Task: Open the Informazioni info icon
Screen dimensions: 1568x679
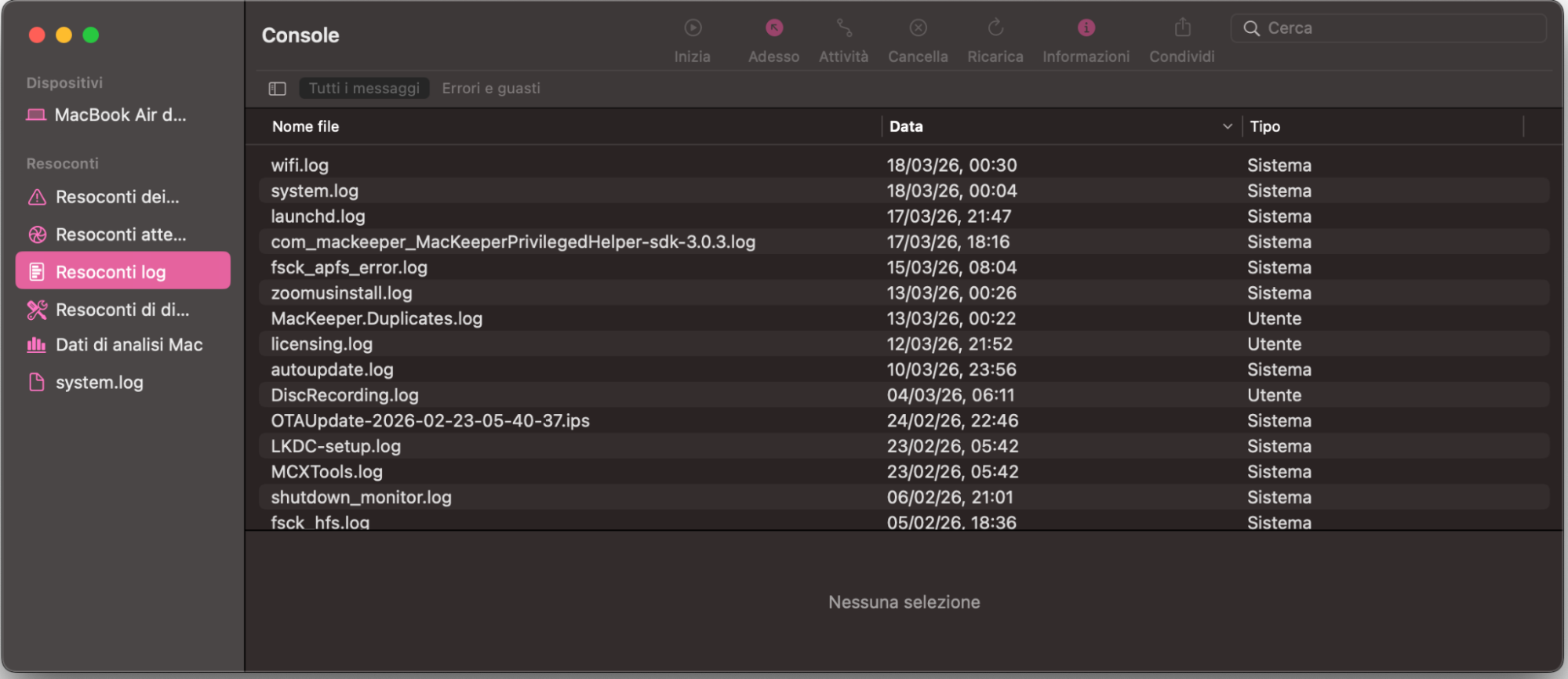Action: click(x=1086, y=28)
